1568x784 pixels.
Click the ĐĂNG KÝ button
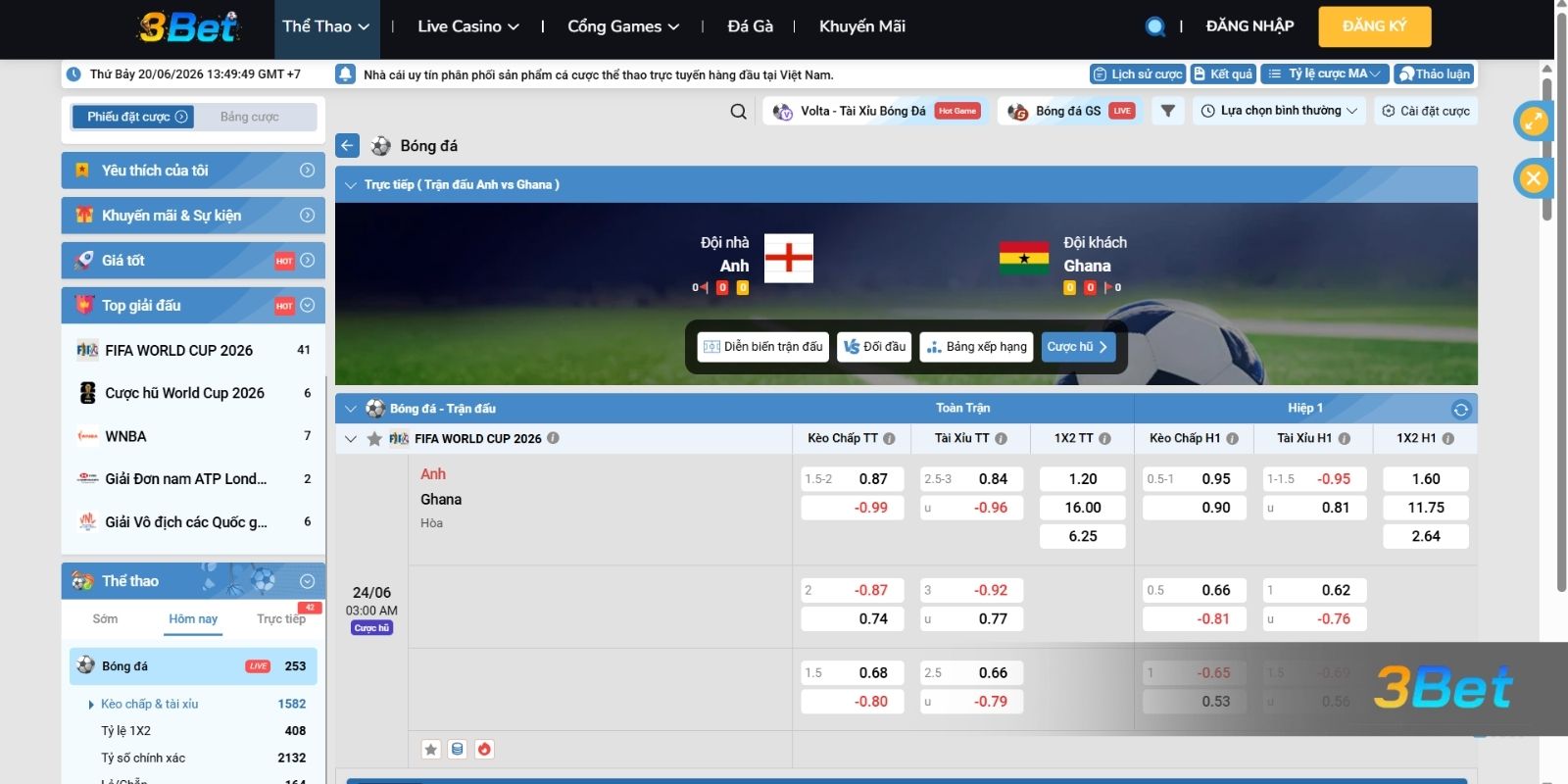pos(1375,26)
